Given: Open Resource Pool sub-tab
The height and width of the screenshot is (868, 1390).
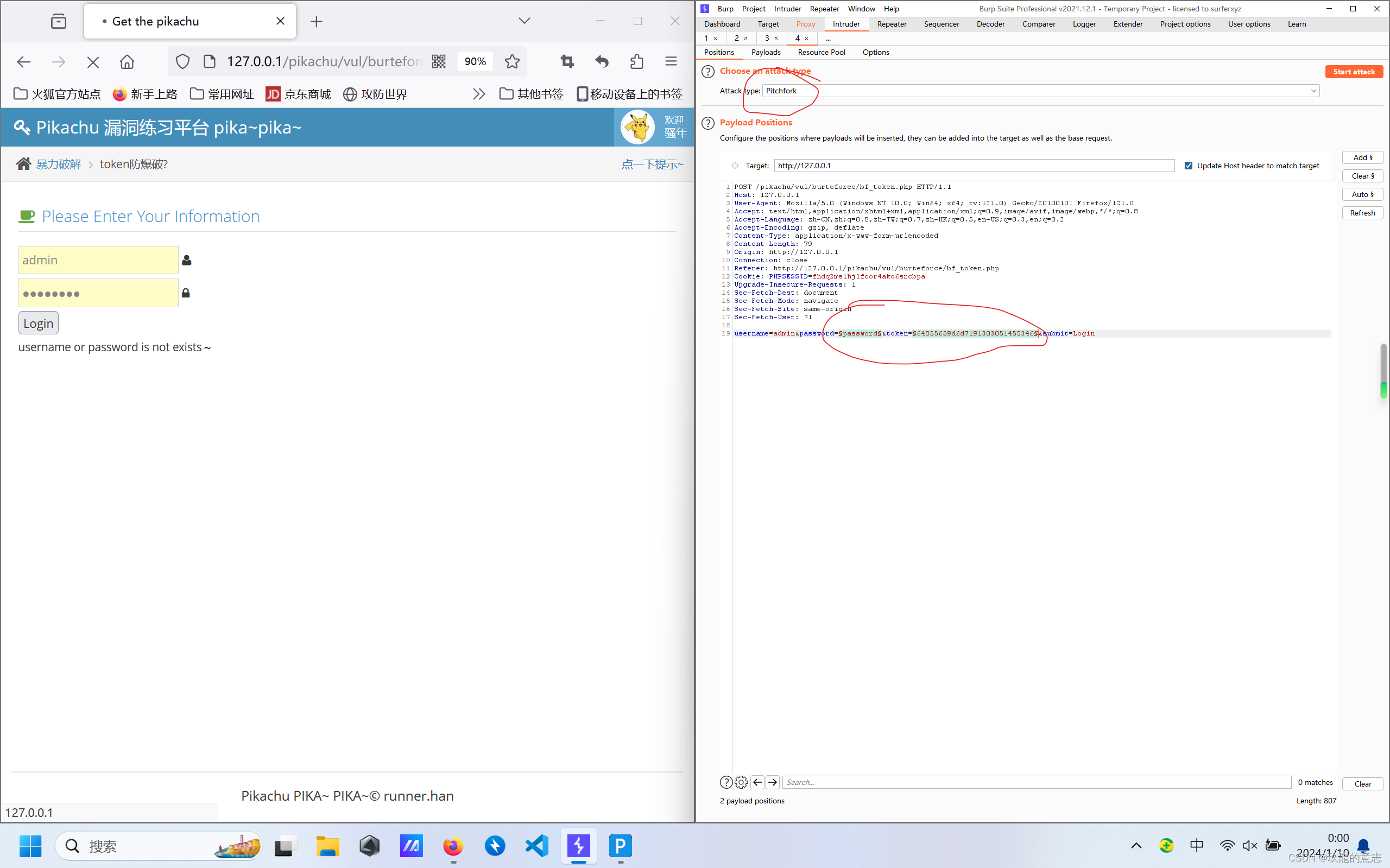Looking at the screenshot, I should tap(821, 52).
